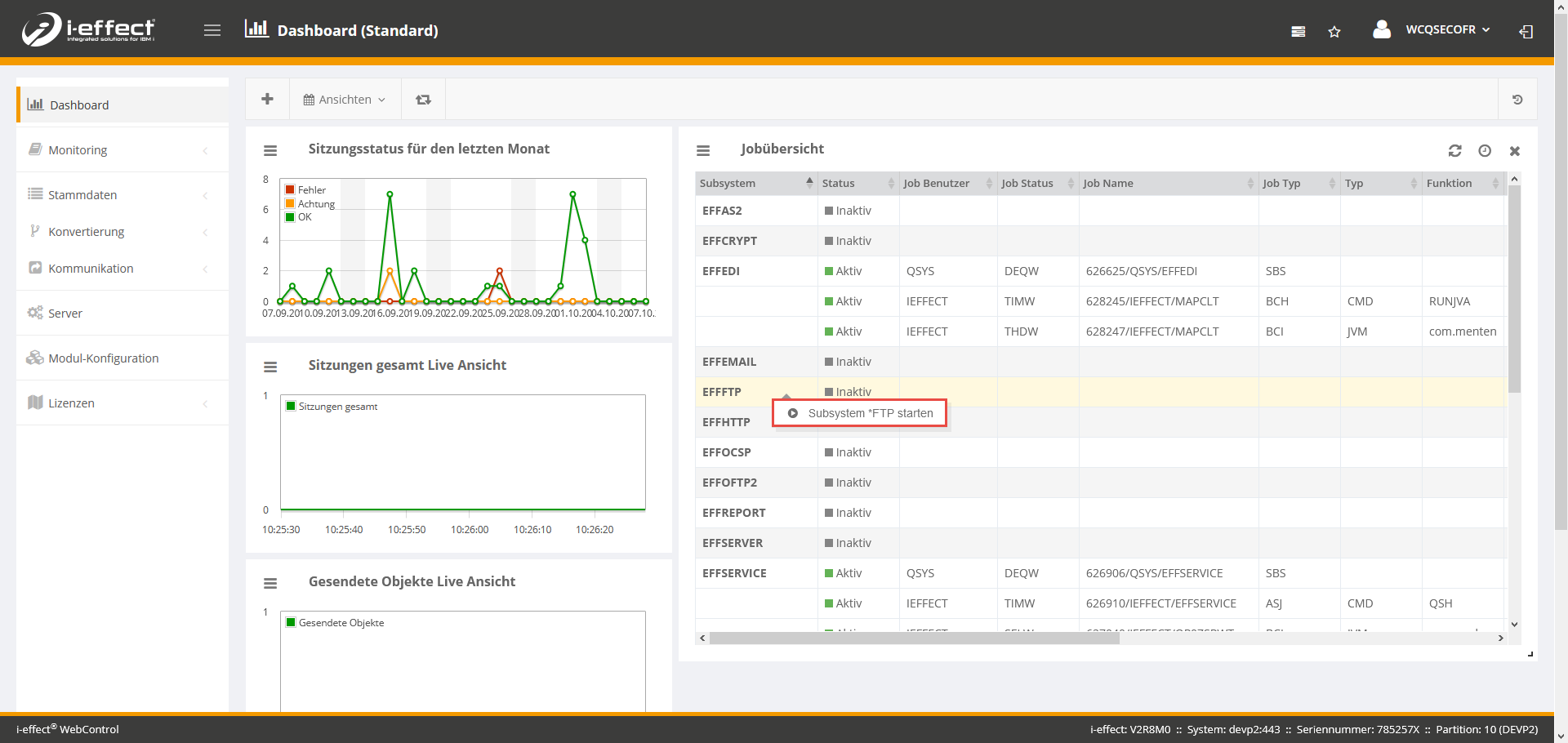Open Modul-Konfiguration in the sidebar
The width and height of the screenshot is (1568, 743).
tap(103, 358)
